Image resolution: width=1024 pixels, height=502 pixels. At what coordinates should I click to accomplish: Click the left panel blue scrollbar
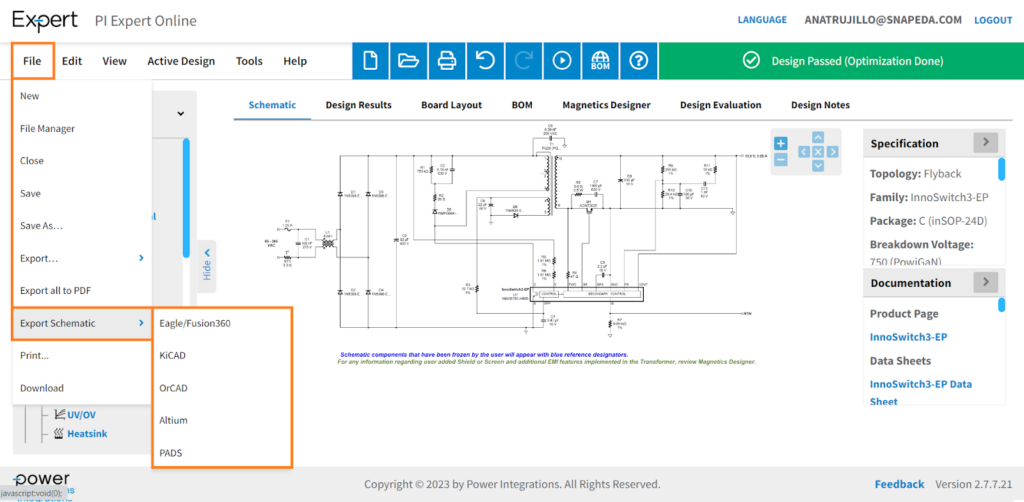click(x=186, y=198)
